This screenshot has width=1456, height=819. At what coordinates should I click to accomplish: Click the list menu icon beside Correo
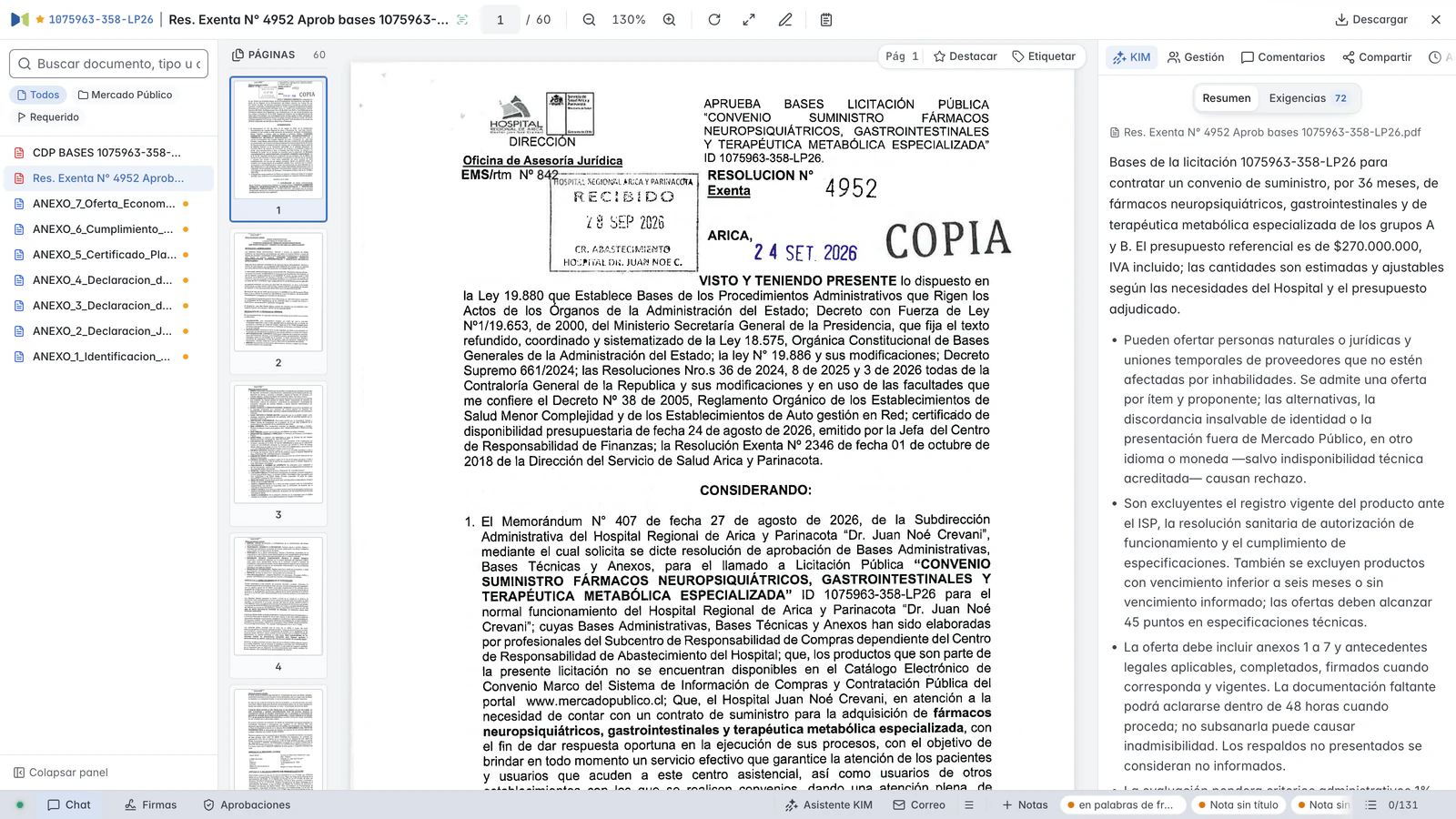point(969,804)
